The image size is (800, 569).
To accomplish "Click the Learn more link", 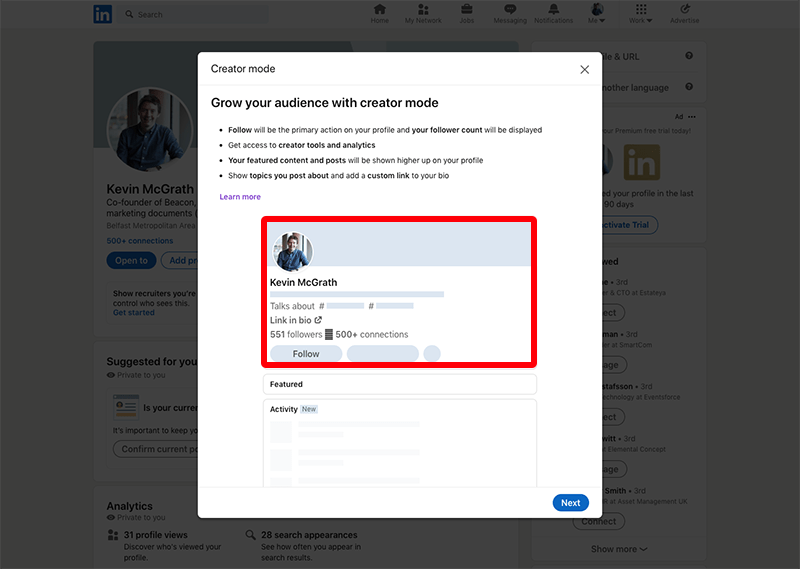I will 240,196.
